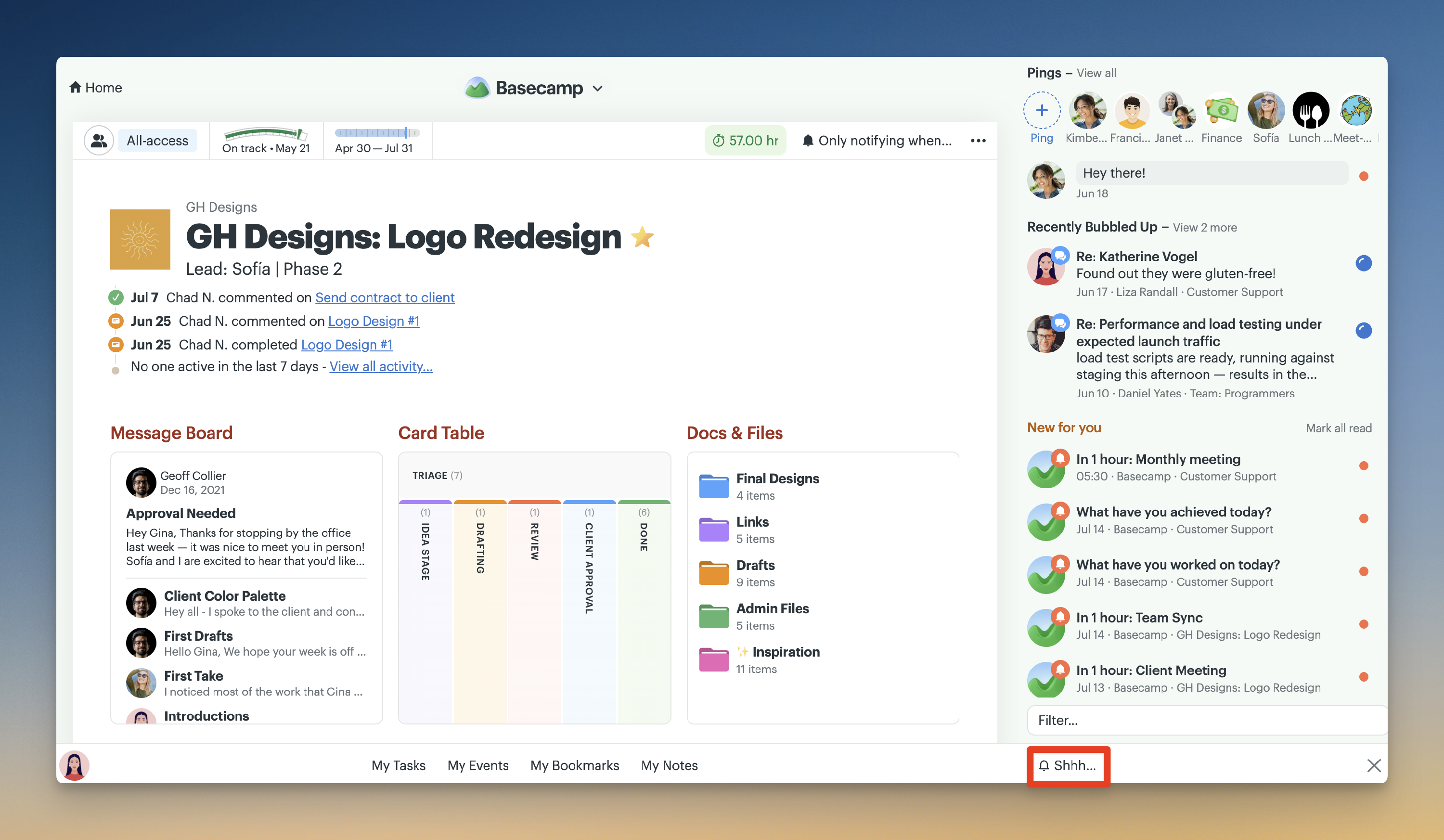The width and height of the screenshot is (1444, 840).
Task: Focus the Filter input field
Action: (x=1207, y=720)
